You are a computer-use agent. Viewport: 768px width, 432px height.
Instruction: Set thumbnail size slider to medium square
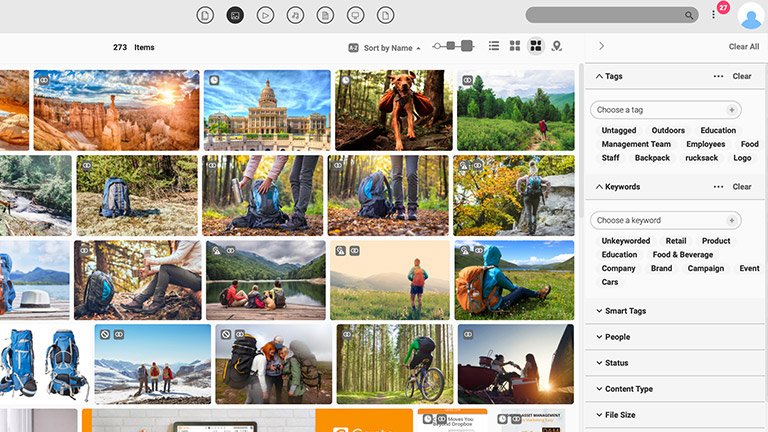pos(451,46)
